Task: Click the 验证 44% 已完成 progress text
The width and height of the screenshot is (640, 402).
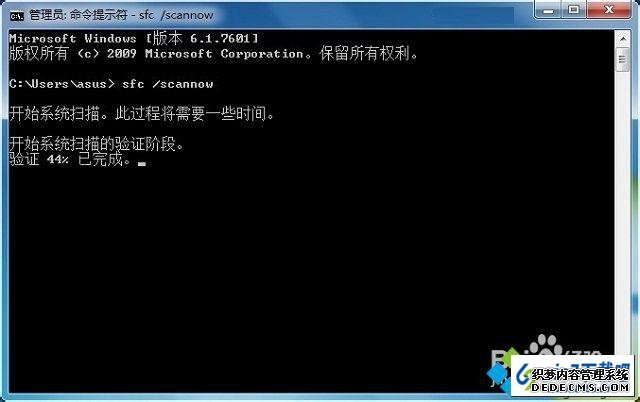Action: [x=70, y=159]
